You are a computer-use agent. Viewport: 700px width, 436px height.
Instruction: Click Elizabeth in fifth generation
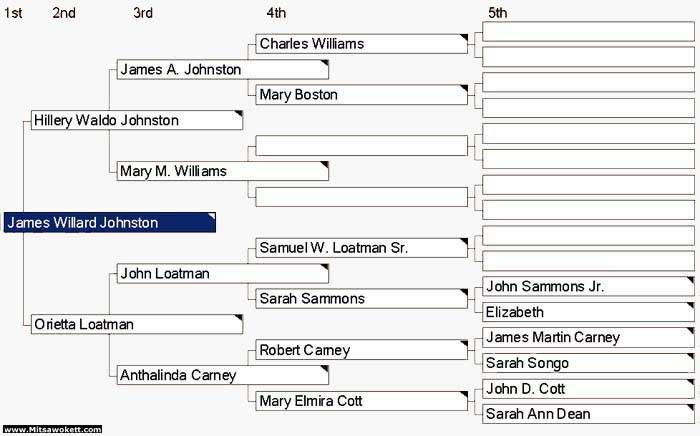[588, 312]
